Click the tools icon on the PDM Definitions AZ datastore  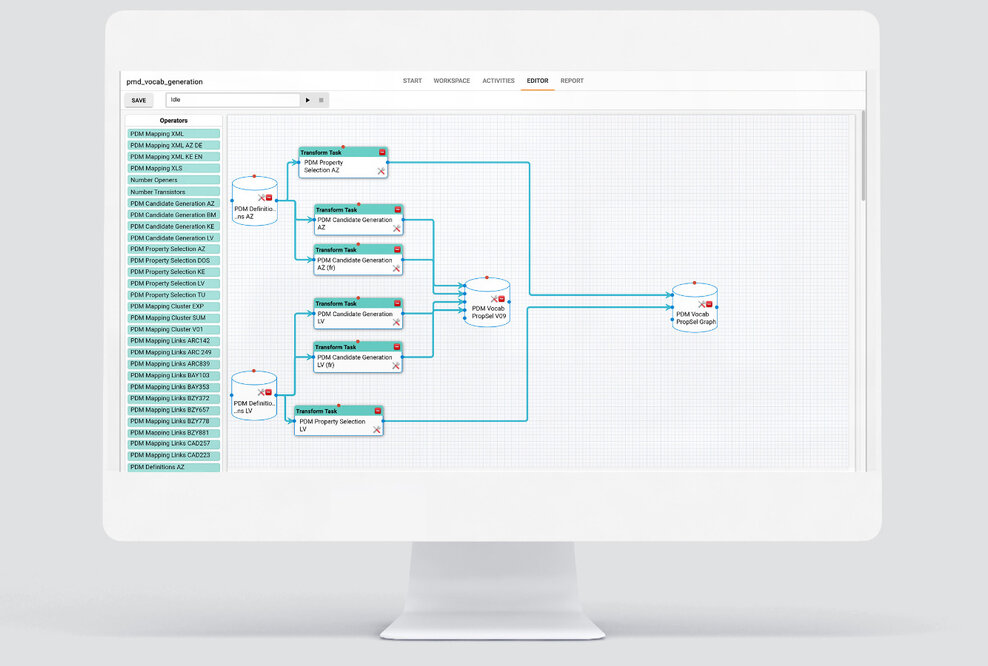(x=261, y=197)
